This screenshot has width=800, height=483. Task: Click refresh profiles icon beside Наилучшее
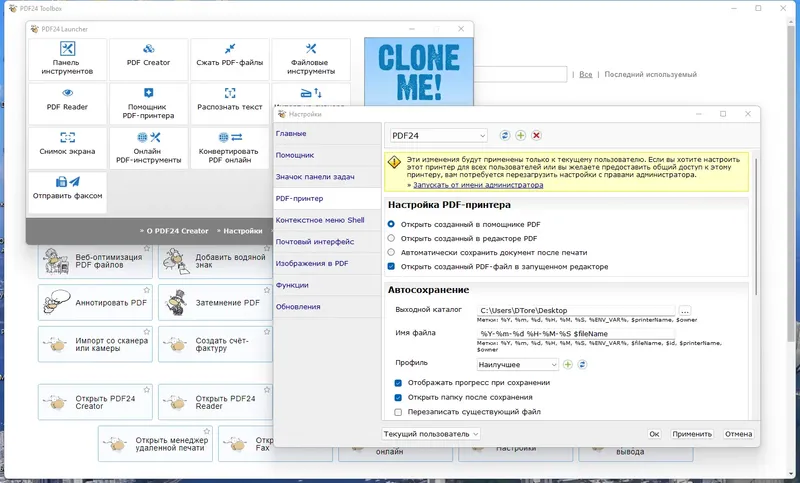click(582, 364)
